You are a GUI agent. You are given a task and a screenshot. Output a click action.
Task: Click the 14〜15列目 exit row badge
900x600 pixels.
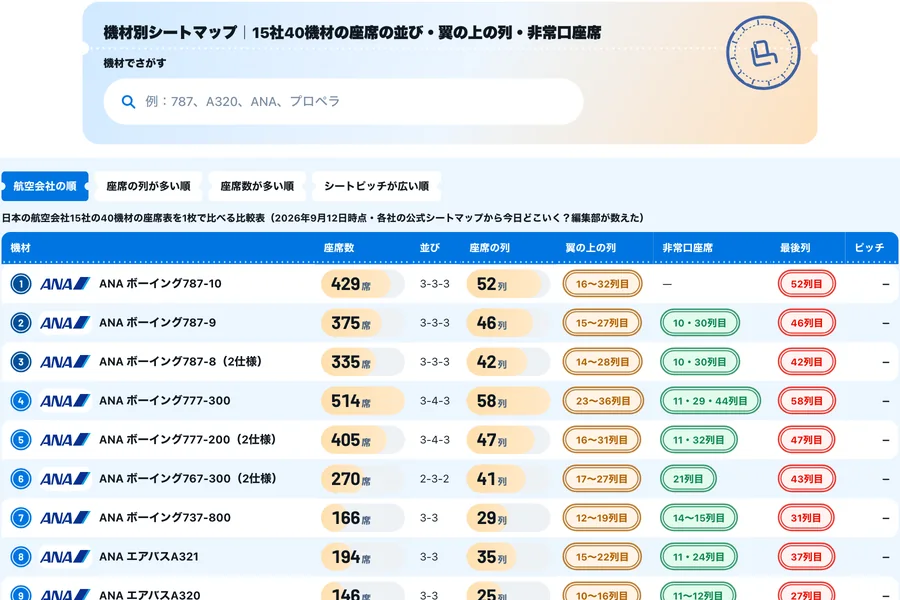click(x=699, y=518)
